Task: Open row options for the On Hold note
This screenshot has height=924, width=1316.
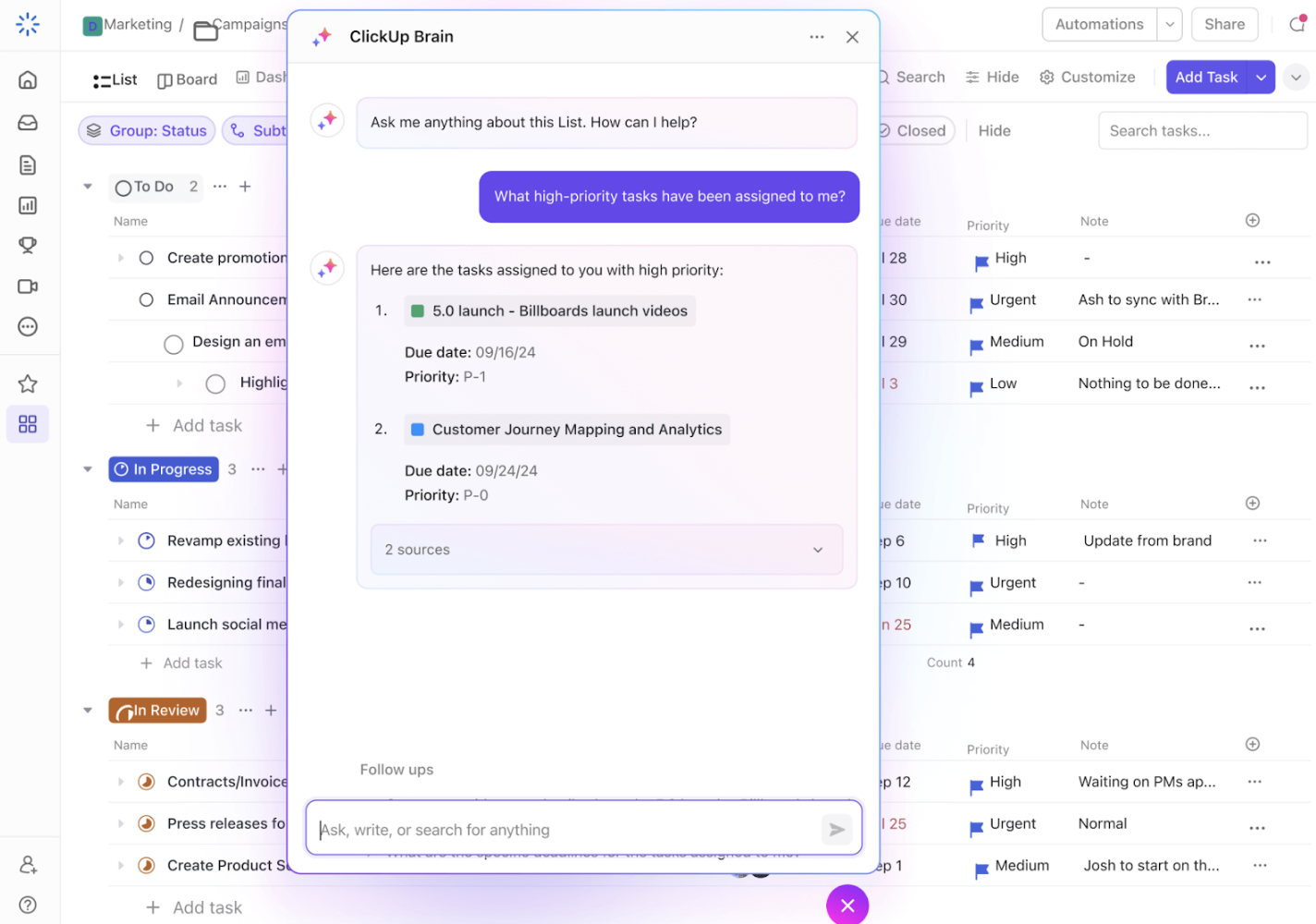Action: click(1257, 346)
